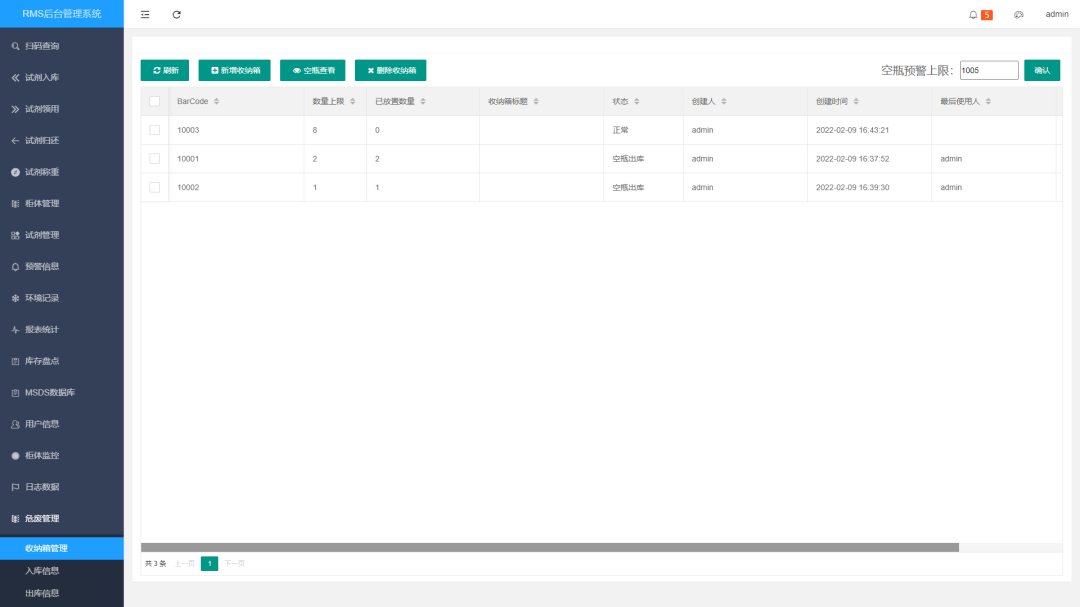Collapse the 危废管理 sidebar group
Screen dimensions: 1080x607
coord(62,519)
